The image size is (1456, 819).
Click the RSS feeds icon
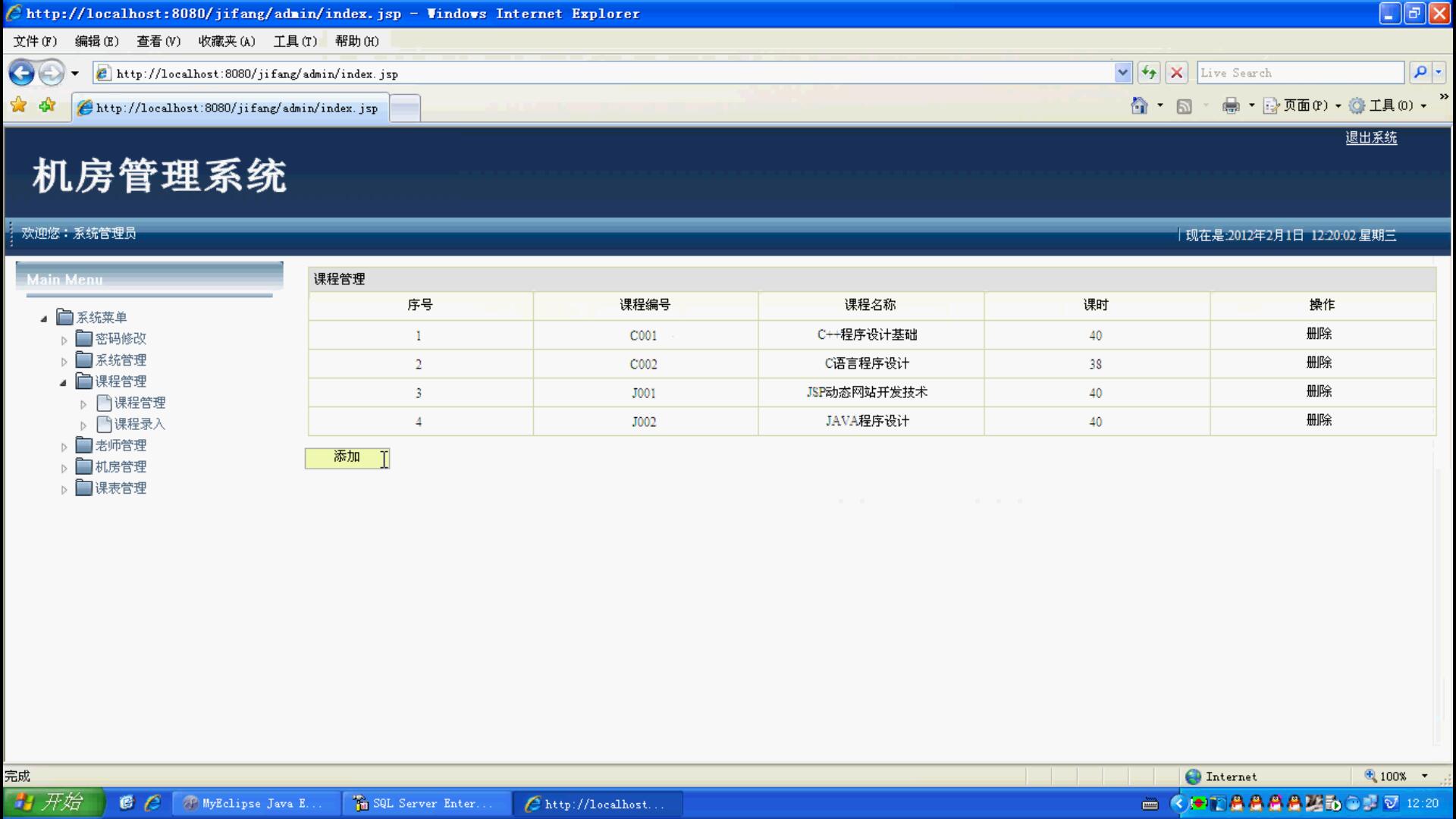coord(1184,106)
